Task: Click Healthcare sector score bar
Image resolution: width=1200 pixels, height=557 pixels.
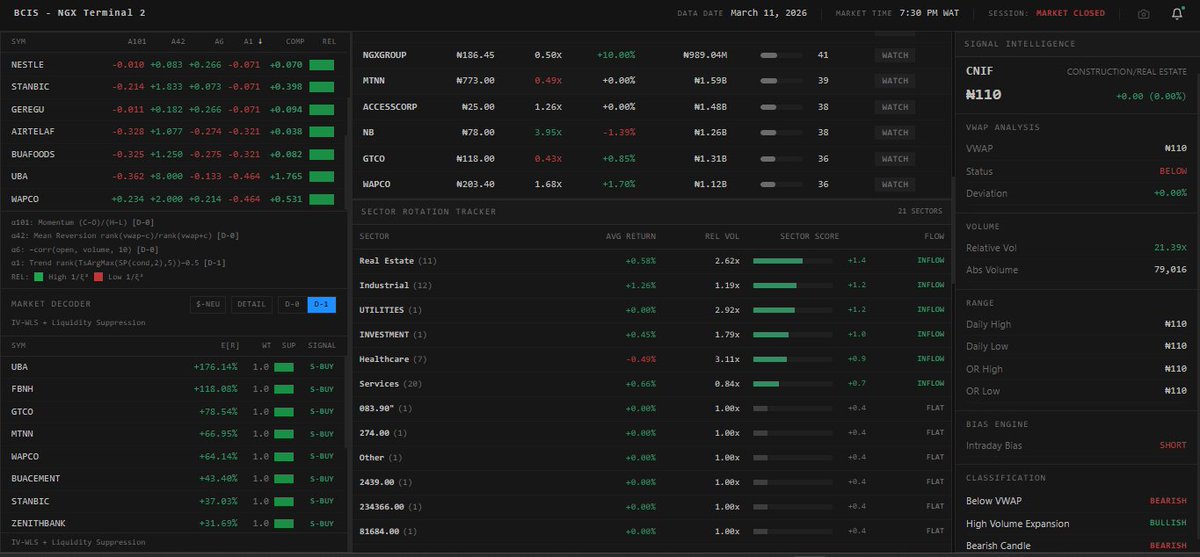Action: coord(795,359)
